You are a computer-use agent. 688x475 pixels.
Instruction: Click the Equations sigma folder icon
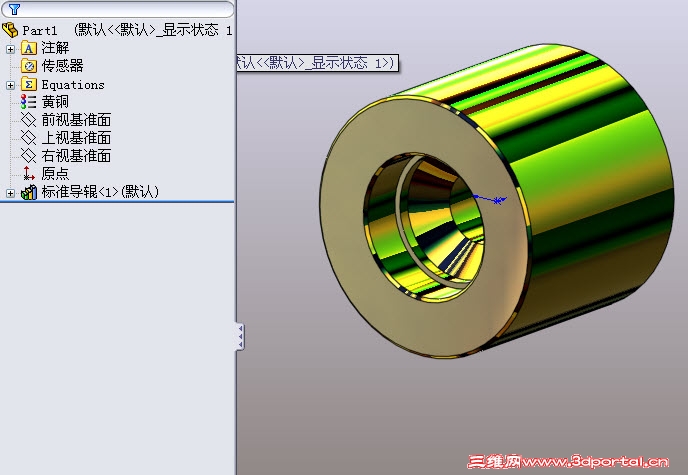coord(29,84)
